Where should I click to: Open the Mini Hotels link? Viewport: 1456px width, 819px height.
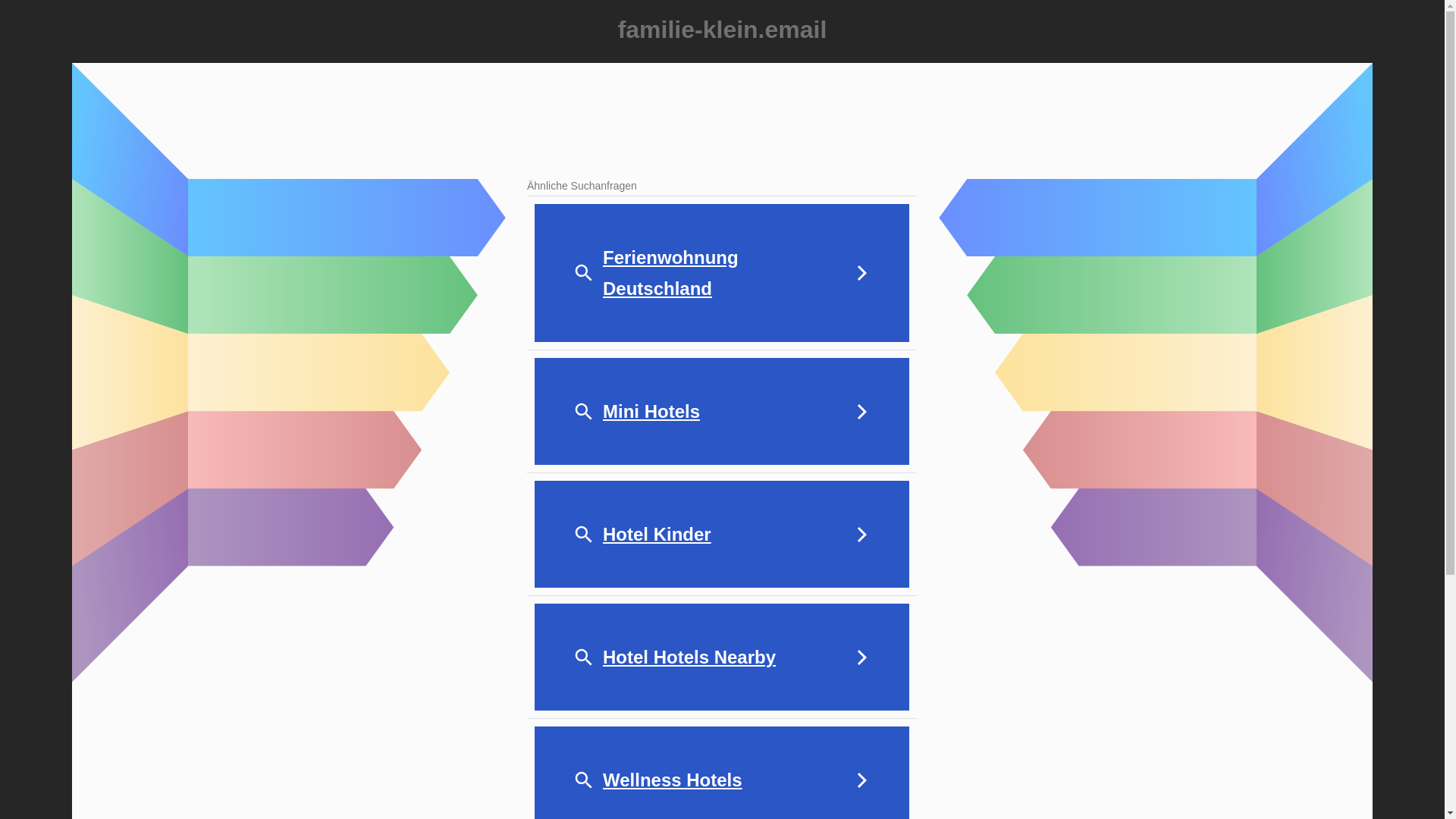[x=651, y=412]
